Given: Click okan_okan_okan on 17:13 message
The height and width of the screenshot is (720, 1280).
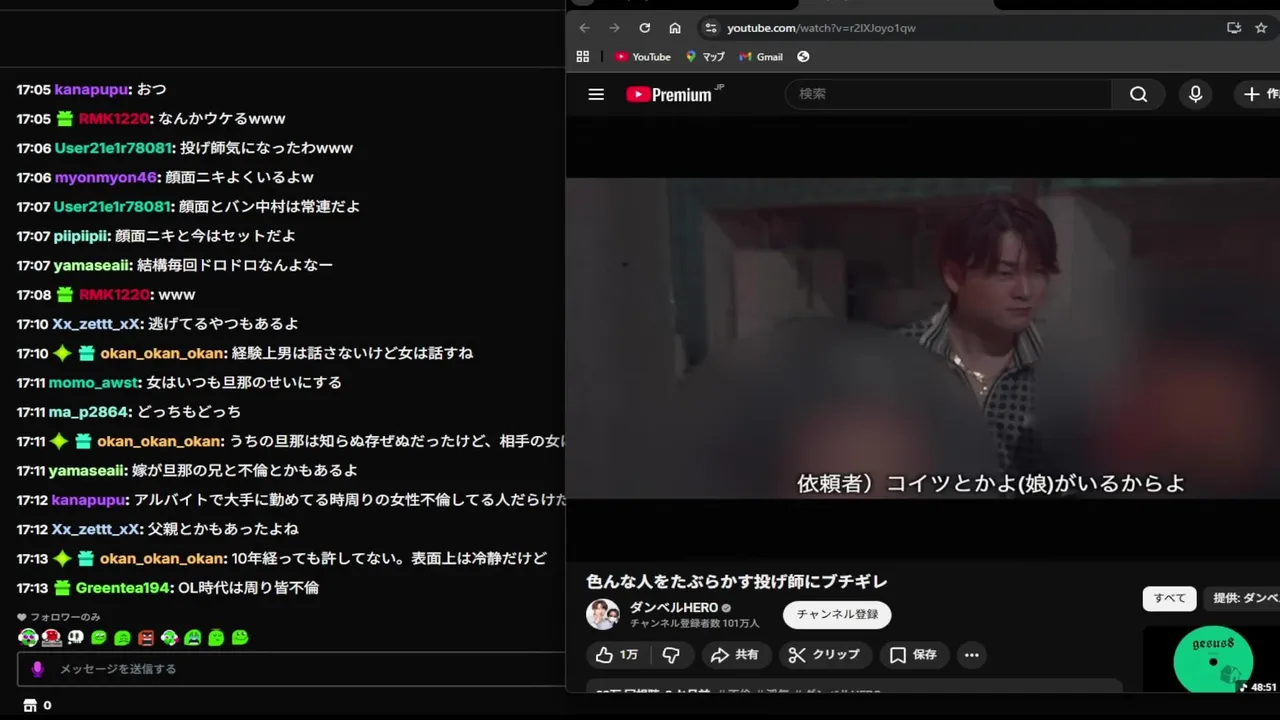Looking at the screenshot, I should pos(161,558).
